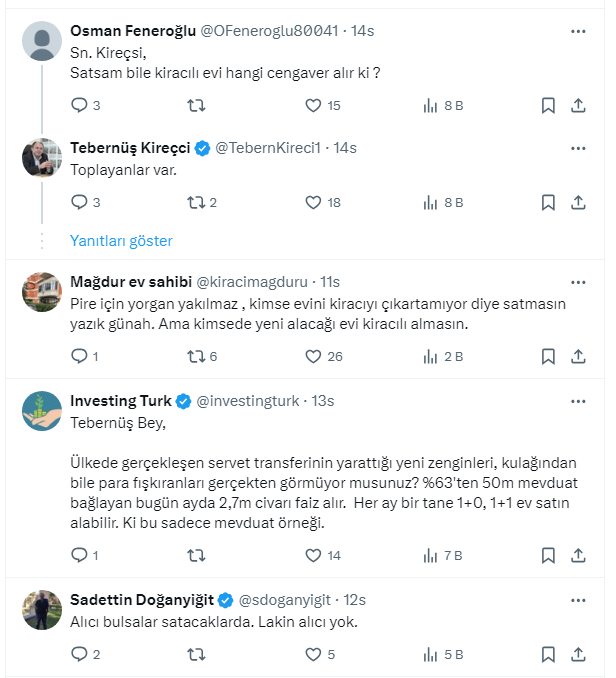
Task: Retweet Tebernüş Kireçci's reply
Action: pos(197,202)
